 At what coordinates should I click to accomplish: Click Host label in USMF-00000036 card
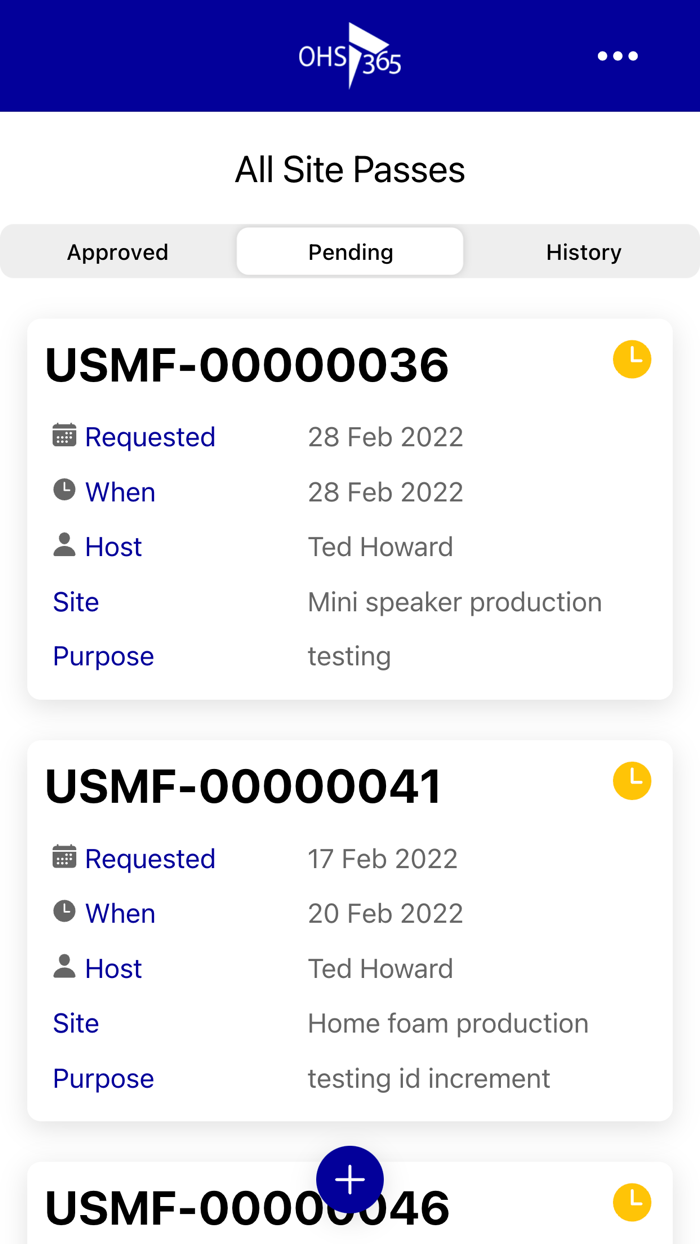(113, 547)
